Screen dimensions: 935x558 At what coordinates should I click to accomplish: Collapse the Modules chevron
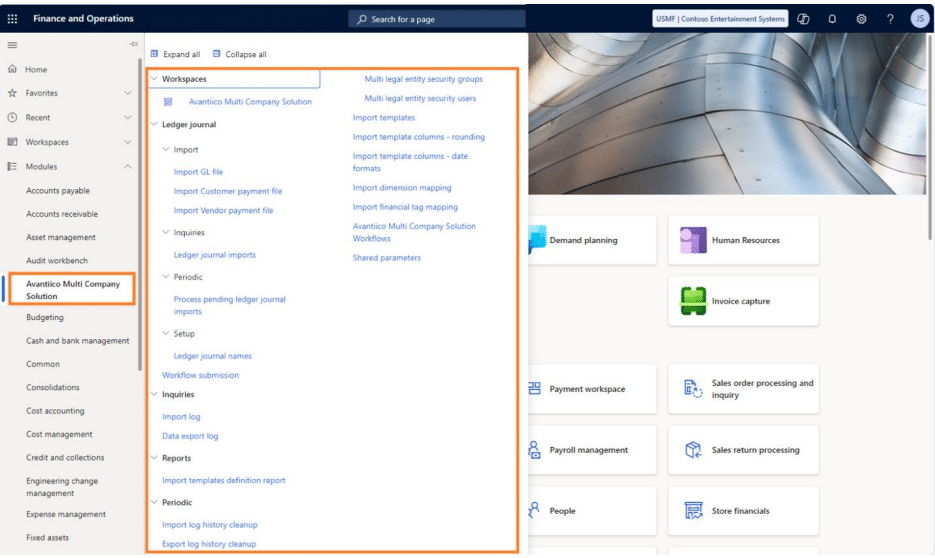click(x=128, y=166)
